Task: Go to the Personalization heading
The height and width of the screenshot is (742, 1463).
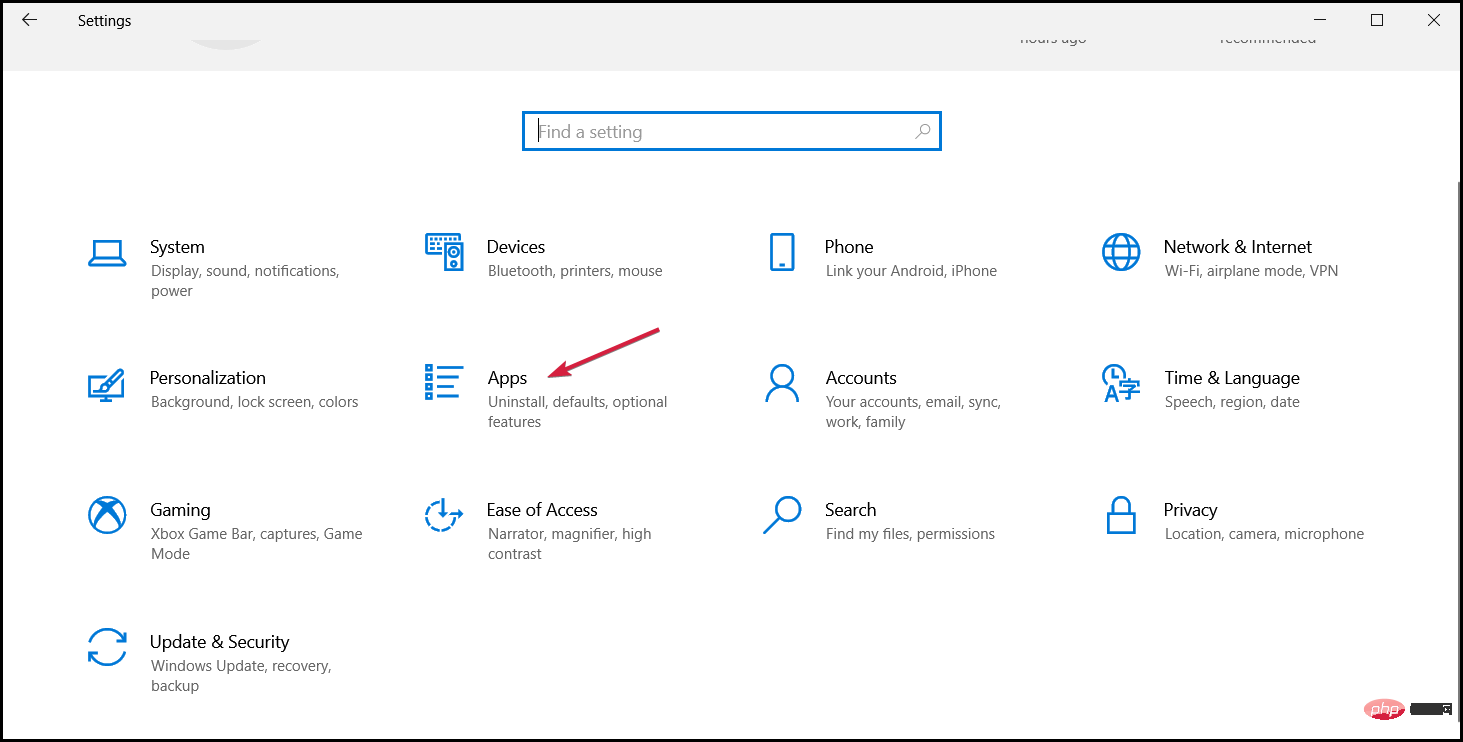Action: coord(208,378)
